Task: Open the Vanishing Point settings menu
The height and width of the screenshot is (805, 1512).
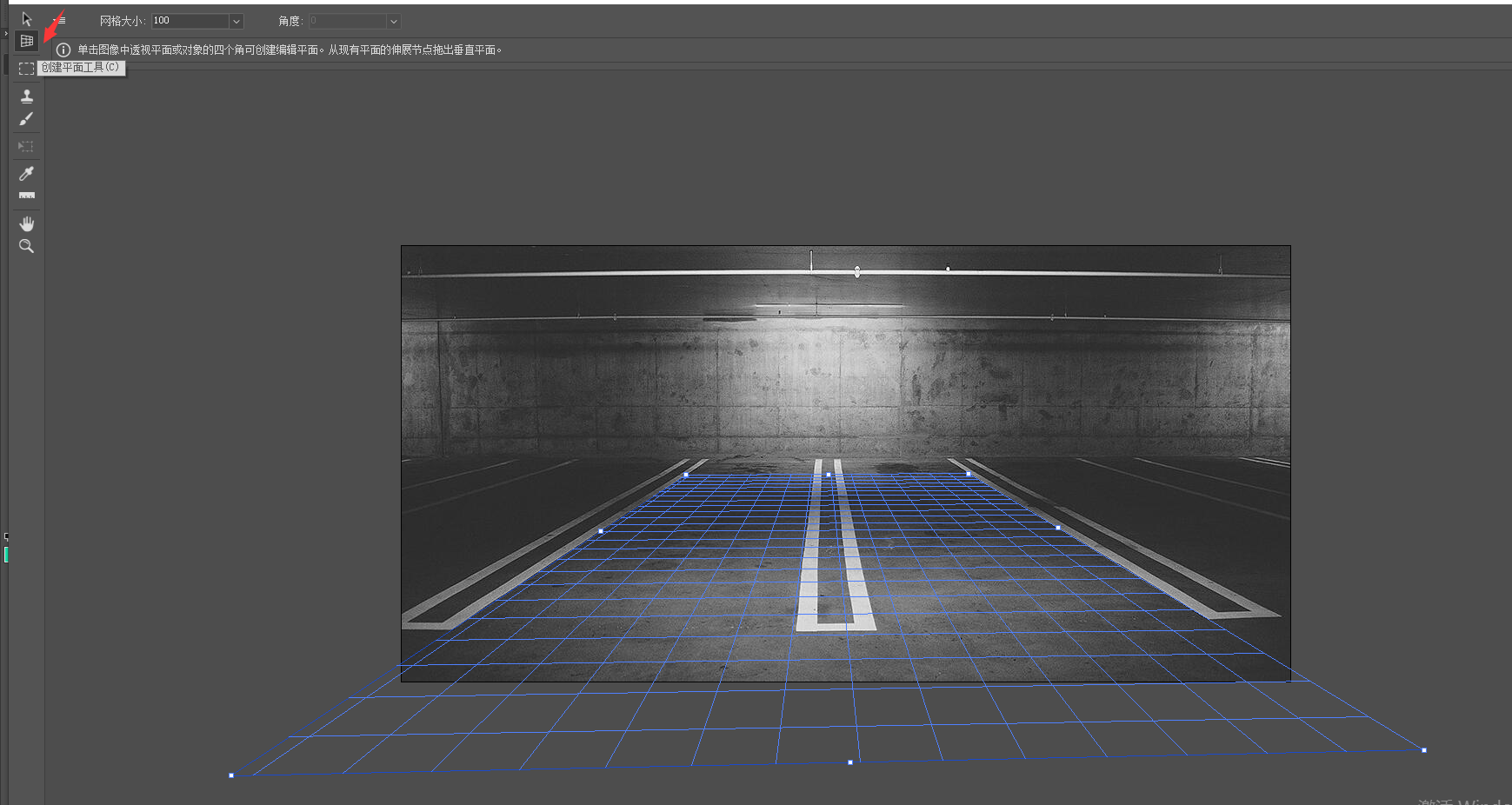Action: [60, 21]
